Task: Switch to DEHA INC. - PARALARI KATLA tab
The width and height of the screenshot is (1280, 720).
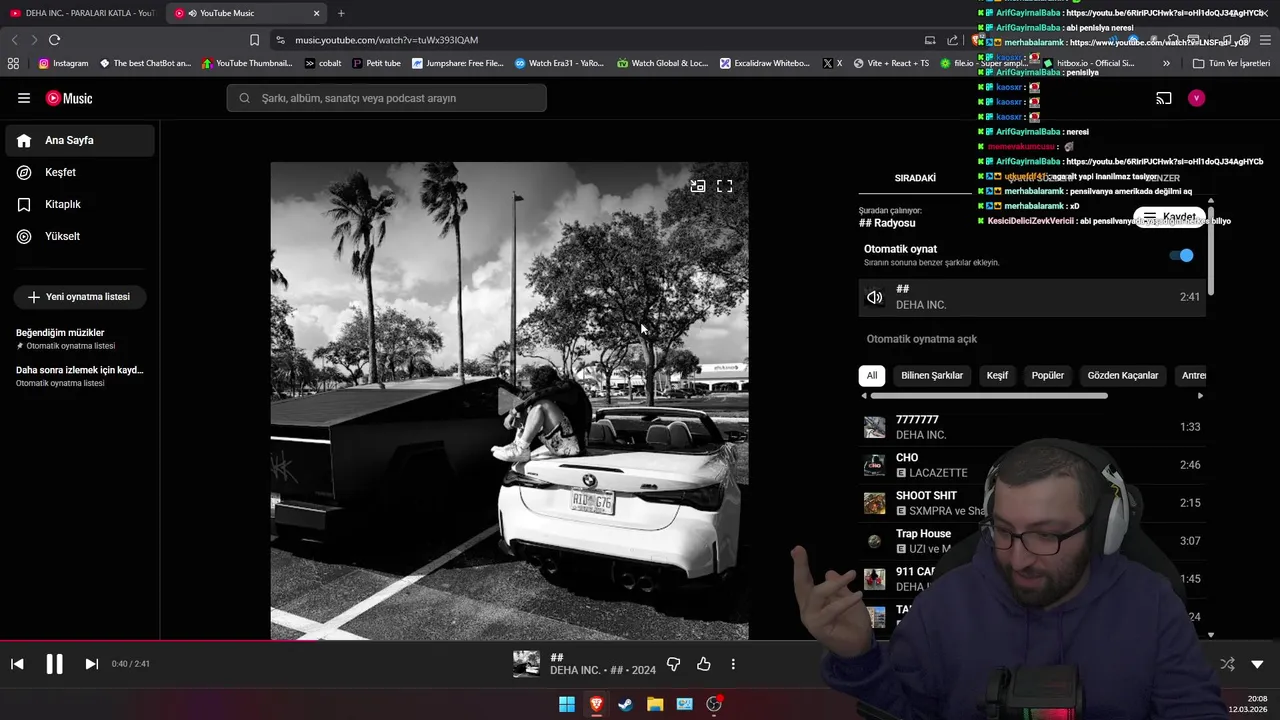Action: pyautogui.click(x=83, y=13)
